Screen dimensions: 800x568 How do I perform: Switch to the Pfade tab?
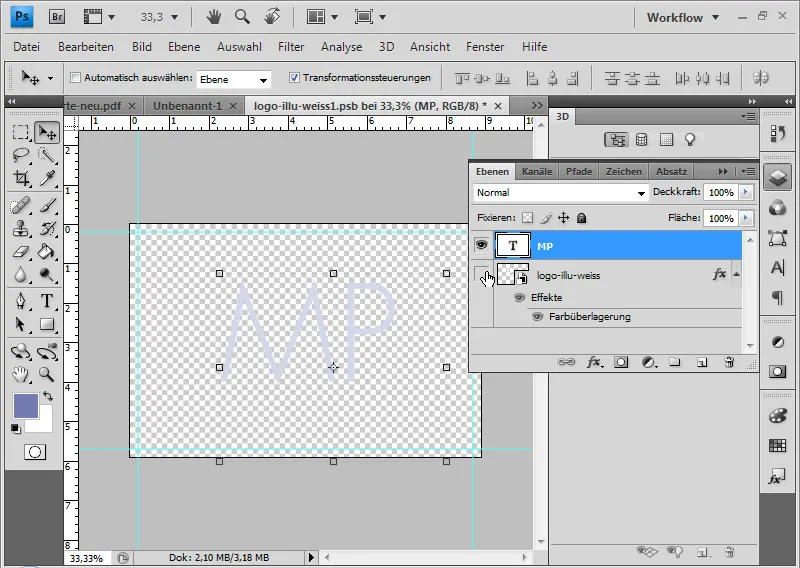coord(579,171)
